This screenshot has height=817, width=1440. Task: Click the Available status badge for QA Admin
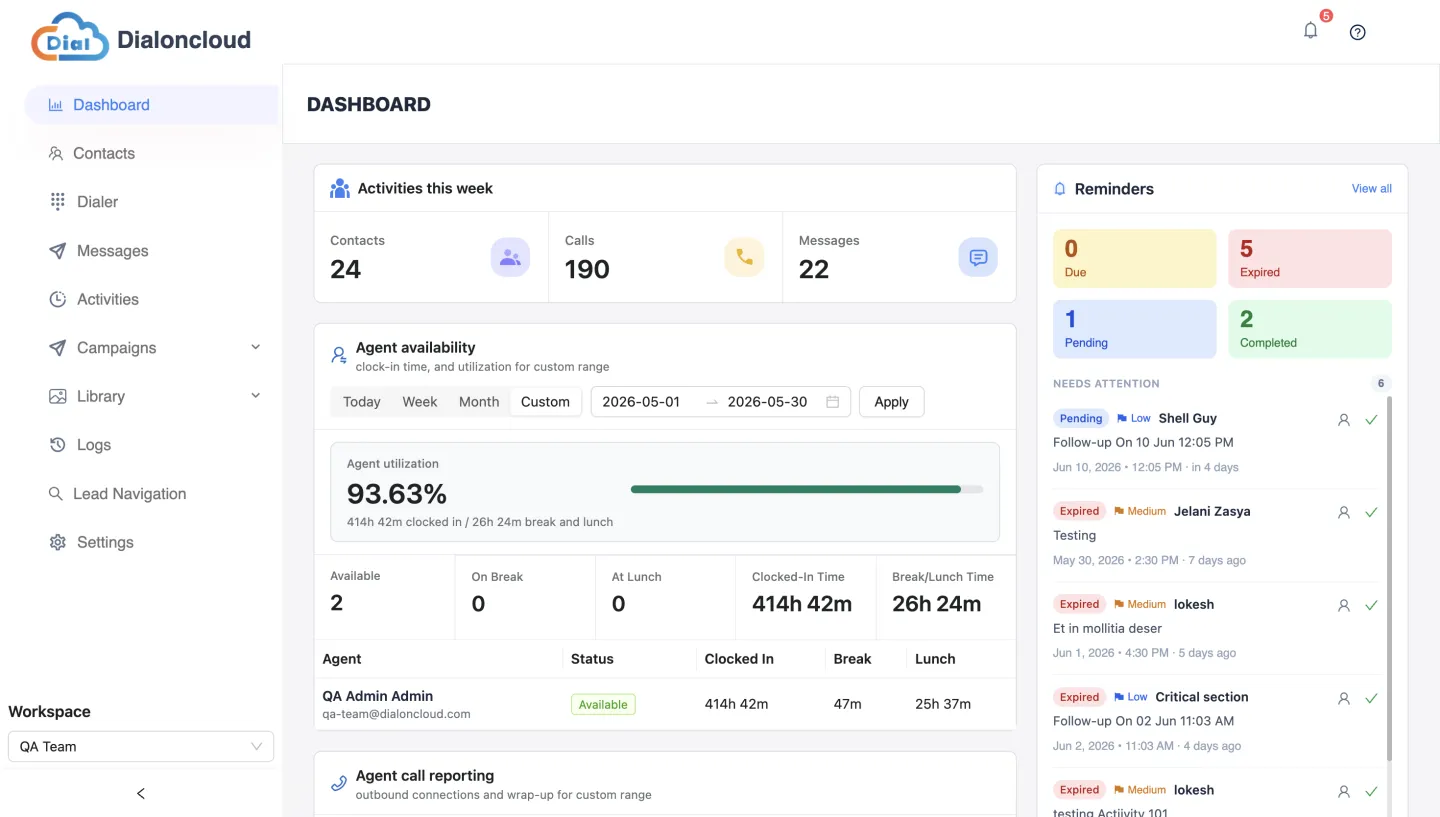[603, 704]
